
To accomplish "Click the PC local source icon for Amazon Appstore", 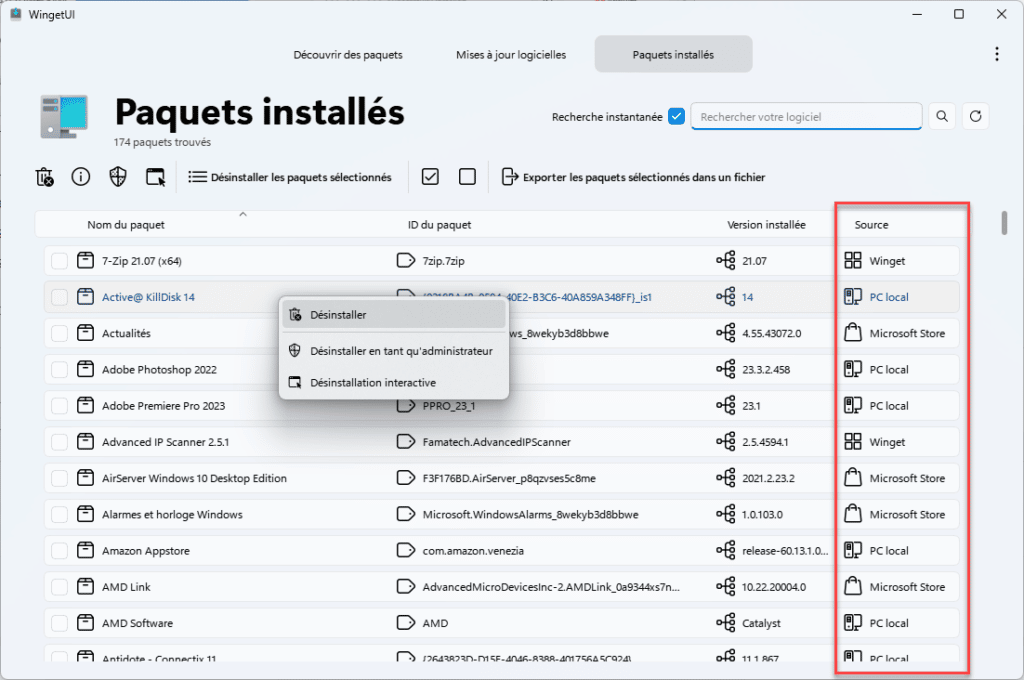I will point(853,551).
